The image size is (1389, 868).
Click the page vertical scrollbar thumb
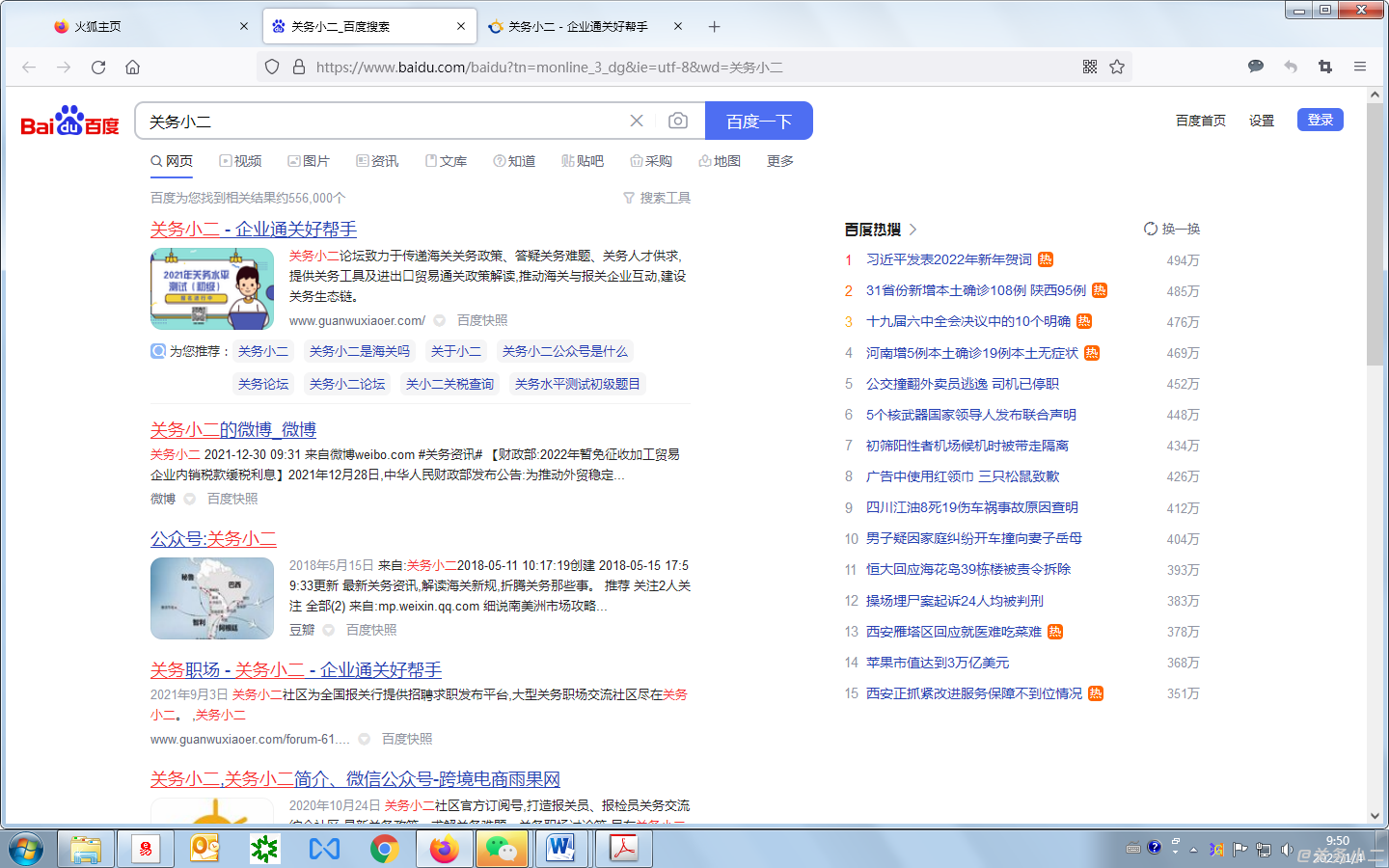(x=1375, y=233)
